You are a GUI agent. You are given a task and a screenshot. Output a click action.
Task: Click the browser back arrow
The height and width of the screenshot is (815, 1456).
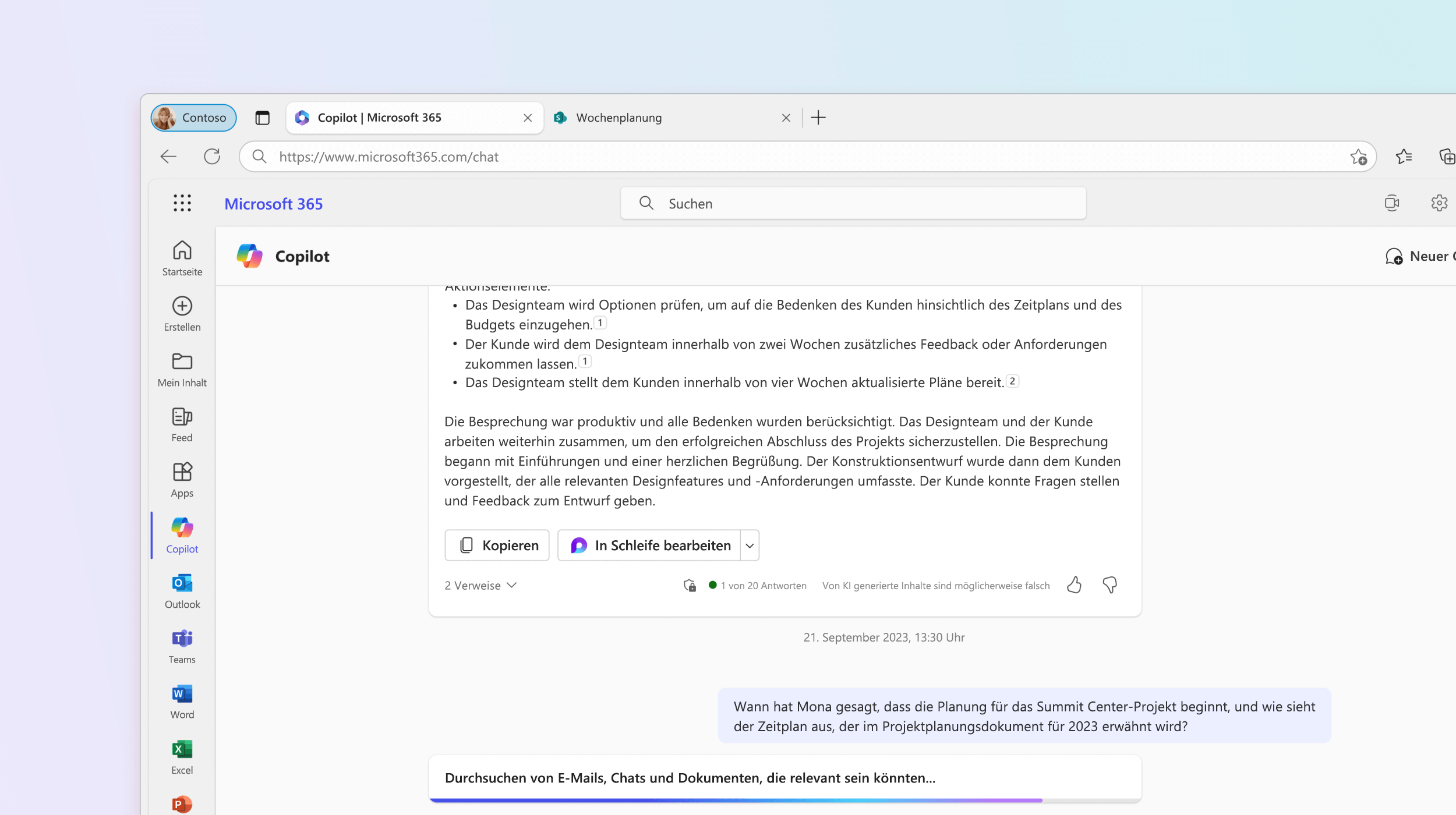point(168,156)
